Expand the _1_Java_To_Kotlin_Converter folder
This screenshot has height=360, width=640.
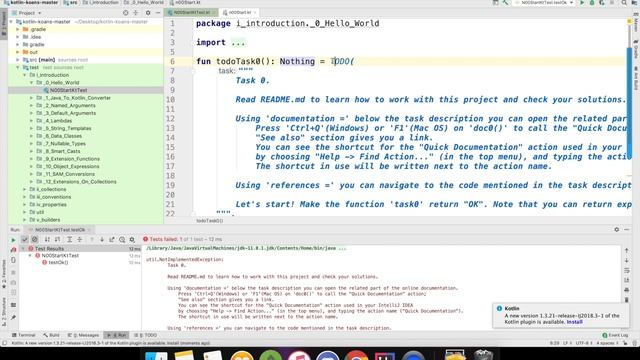coord(31,98)
